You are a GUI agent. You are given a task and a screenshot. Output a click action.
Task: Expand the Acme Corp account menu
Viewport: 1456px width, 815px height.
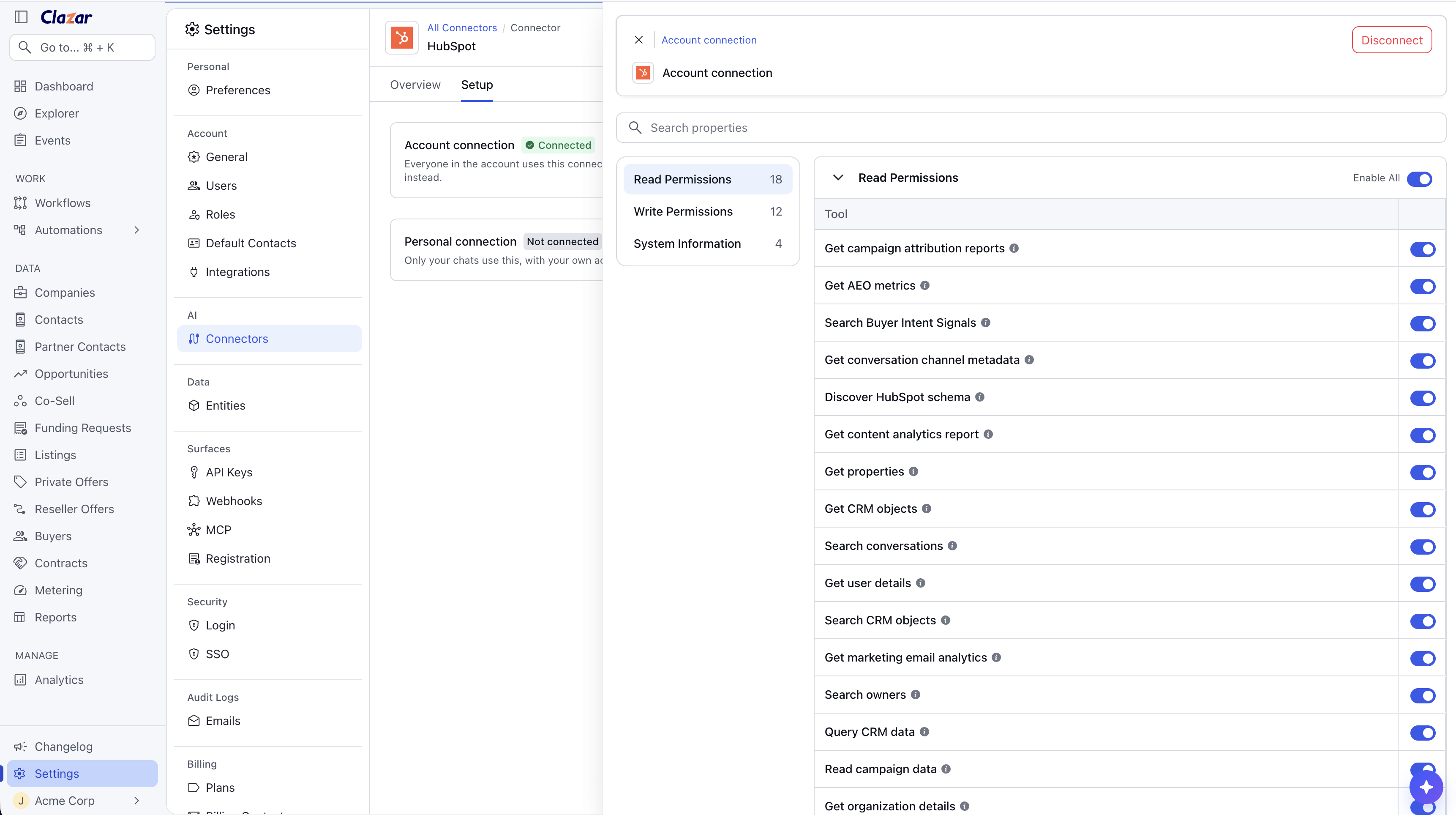(x=136, y=800)
